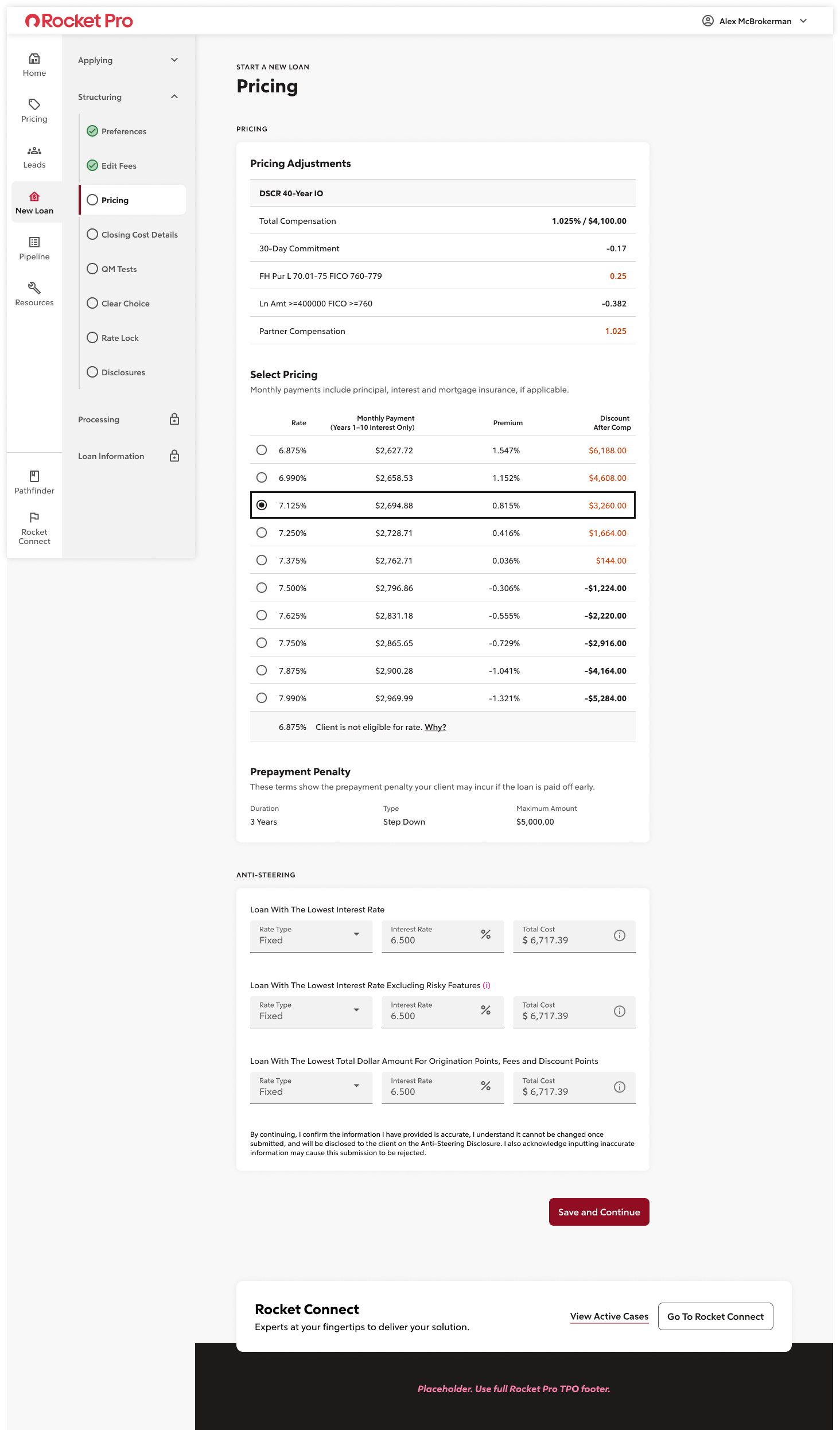Open Rate Type dropdown for Lowest Total Dollar Amount
The height and width of the screenshot is (1430, 840).
pyautogui.click(x=311, y=1088)
